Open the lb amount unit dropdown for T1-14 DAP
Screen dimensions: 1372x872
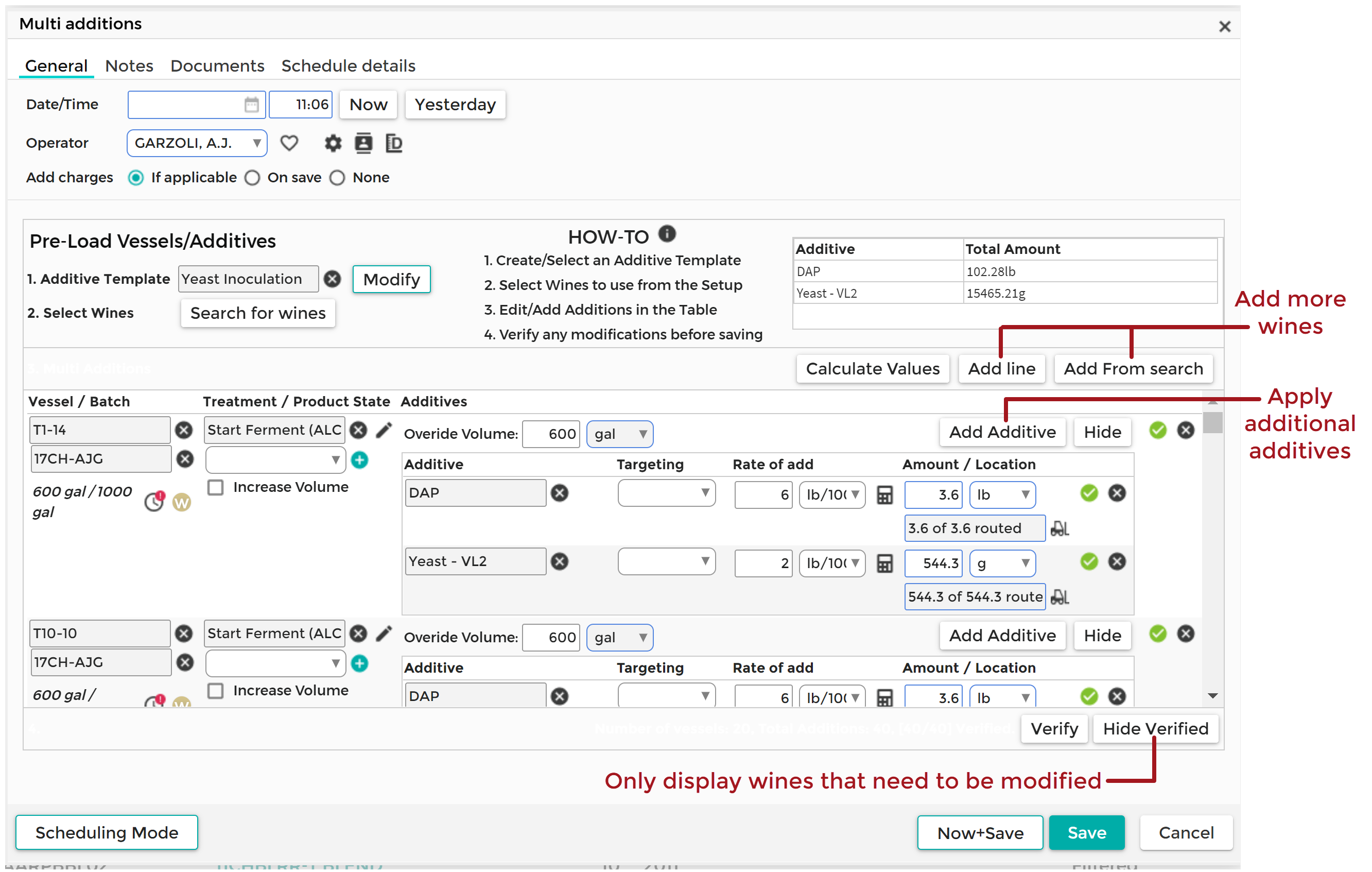pyautogui.click(x=1003, y=494)
